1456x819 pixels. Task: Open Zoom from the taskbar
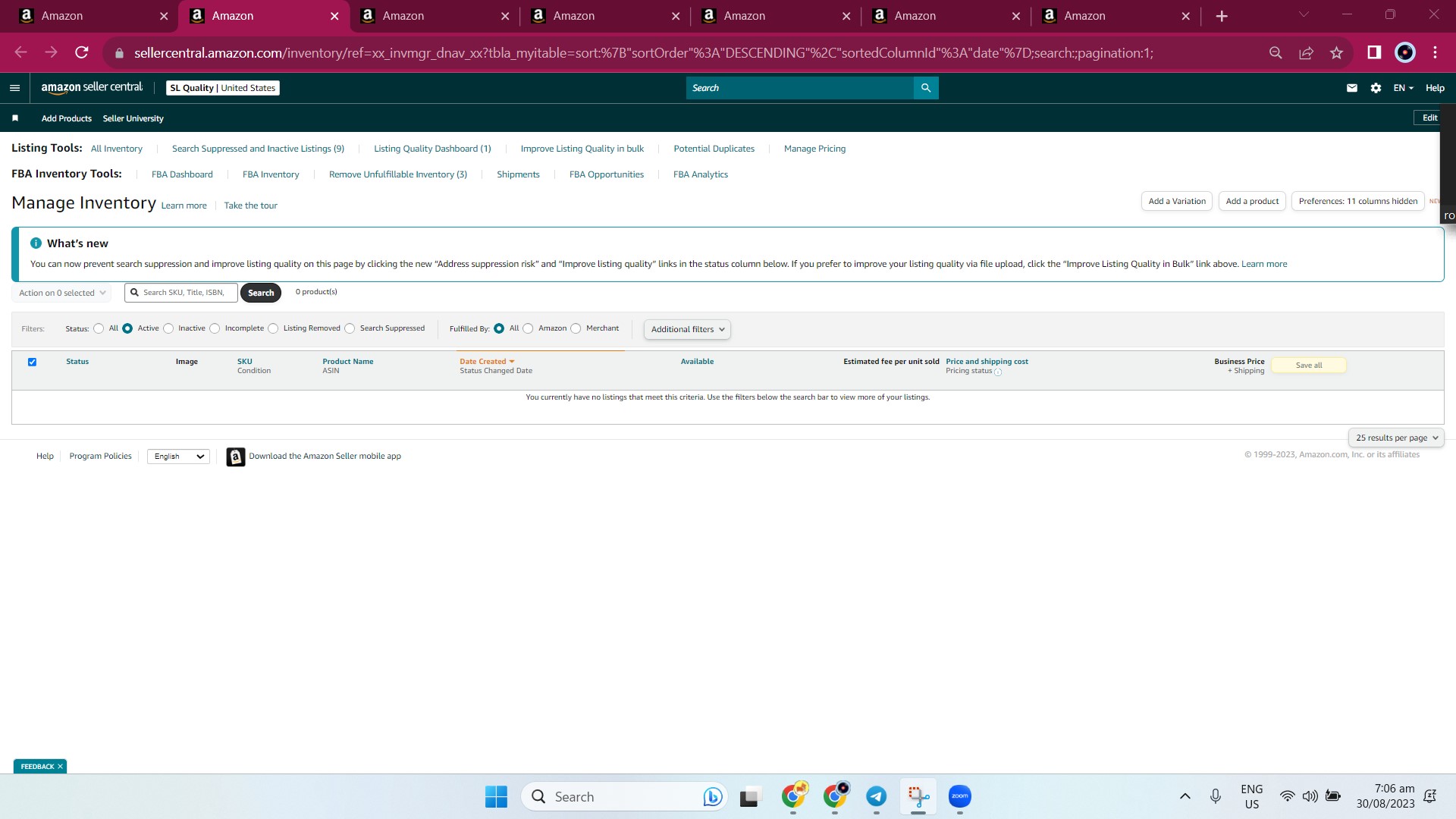pyautogui.click(x=960, y=796)
